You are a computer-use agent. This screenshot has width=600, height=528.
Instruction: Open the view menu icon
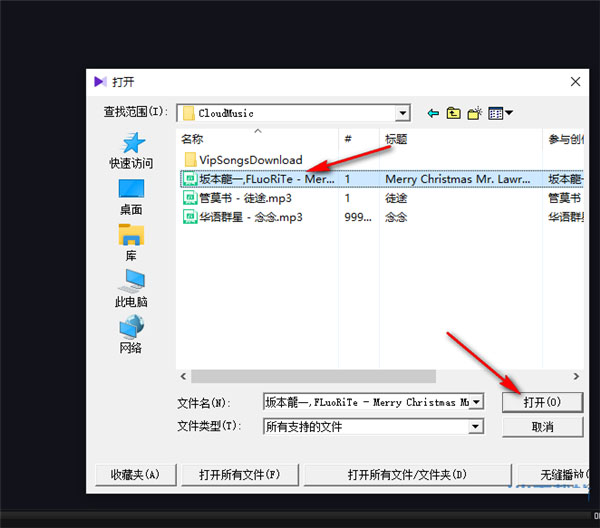tap(500, 113)
